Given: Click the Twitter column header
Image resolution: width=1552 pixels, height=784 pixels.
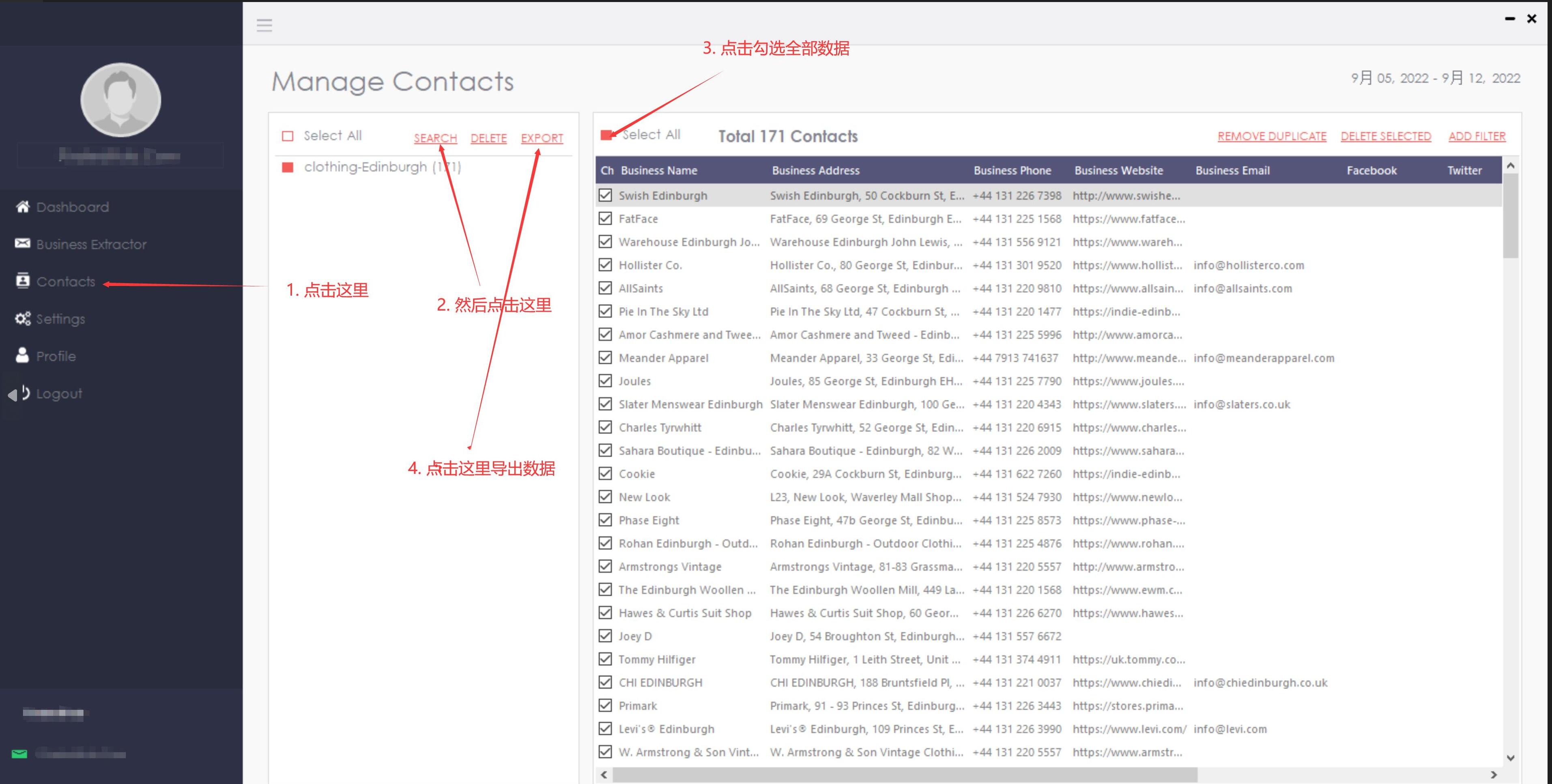Looking at the screenshot, I should pyautogui.click(x=1465, y=170).
